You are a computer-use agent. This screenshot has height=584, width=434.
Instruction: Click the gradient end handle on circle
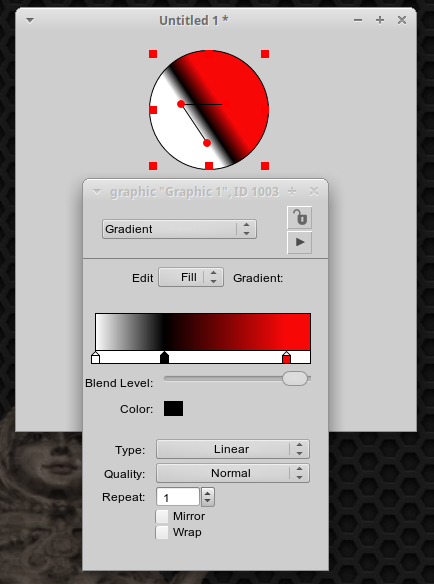click(207, 143)
